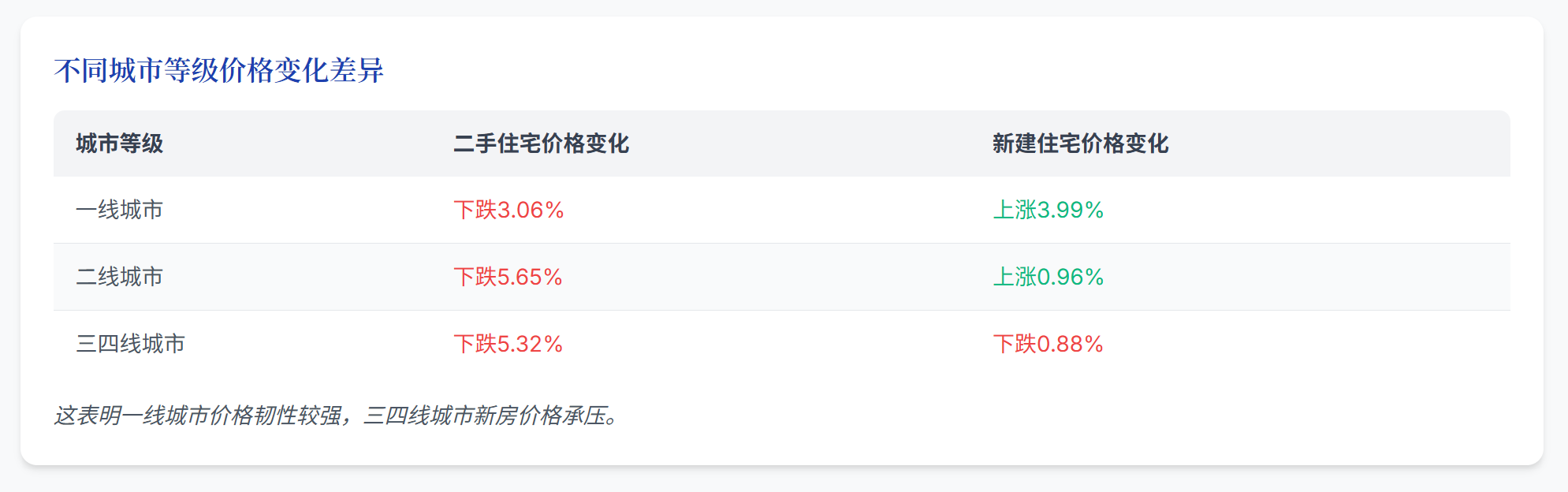Click the 下跌5.32% value
Image resolution: width=1568 pixels, height=492 pixels.
(x=508, y=344)
